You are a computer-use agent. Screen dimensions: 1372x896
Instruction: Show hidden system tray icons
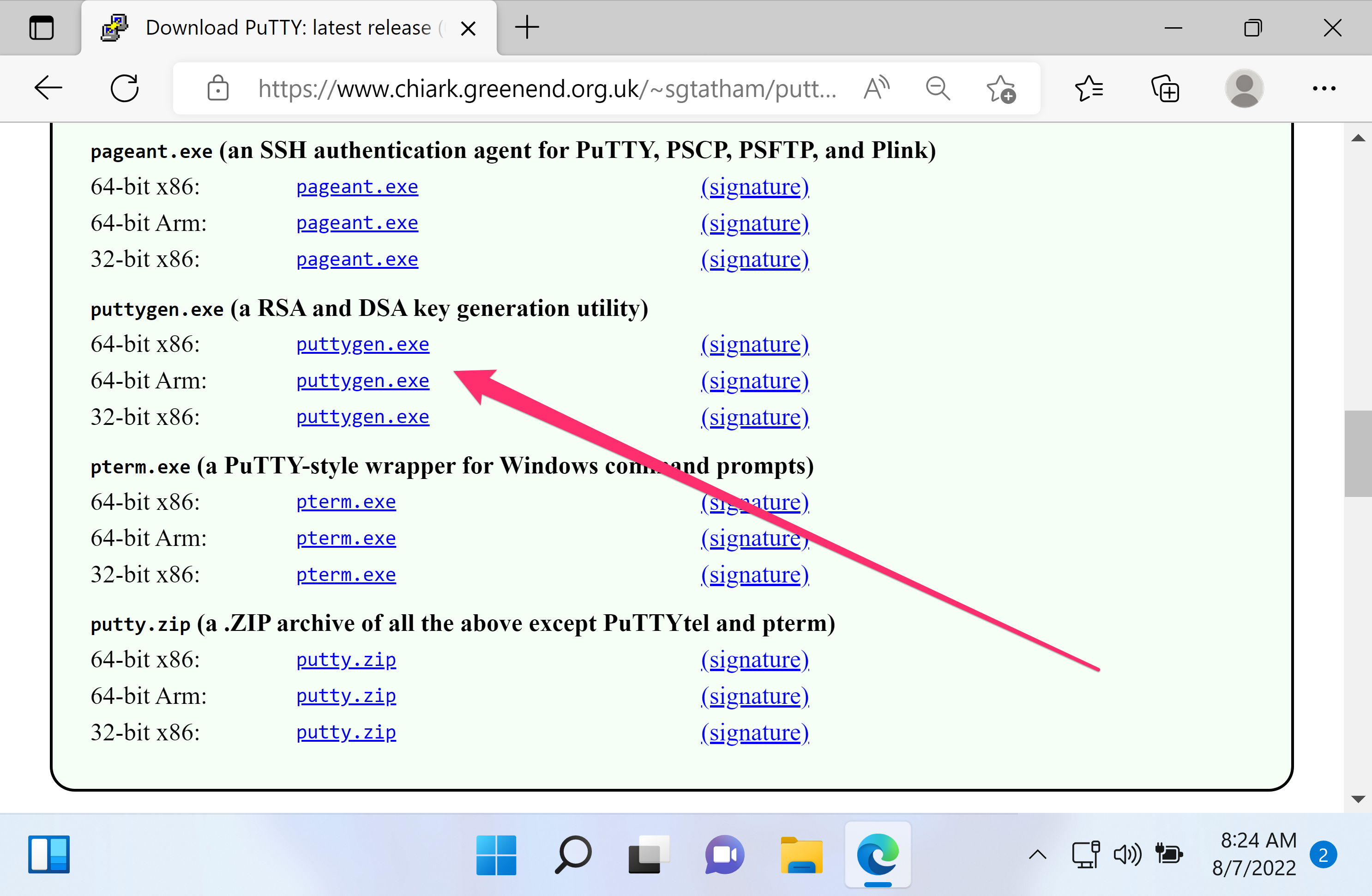click(1037, 855)
